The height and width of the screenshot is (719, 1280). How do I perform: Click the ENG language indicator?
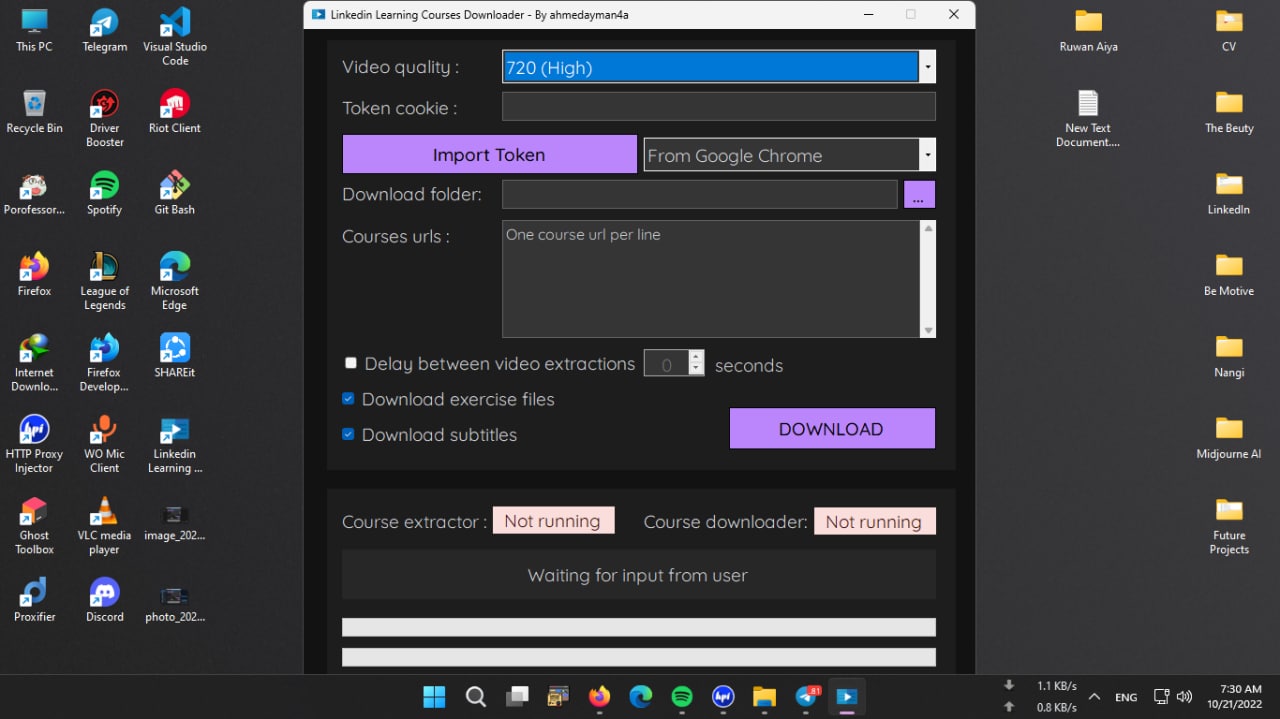[1126, 697]
